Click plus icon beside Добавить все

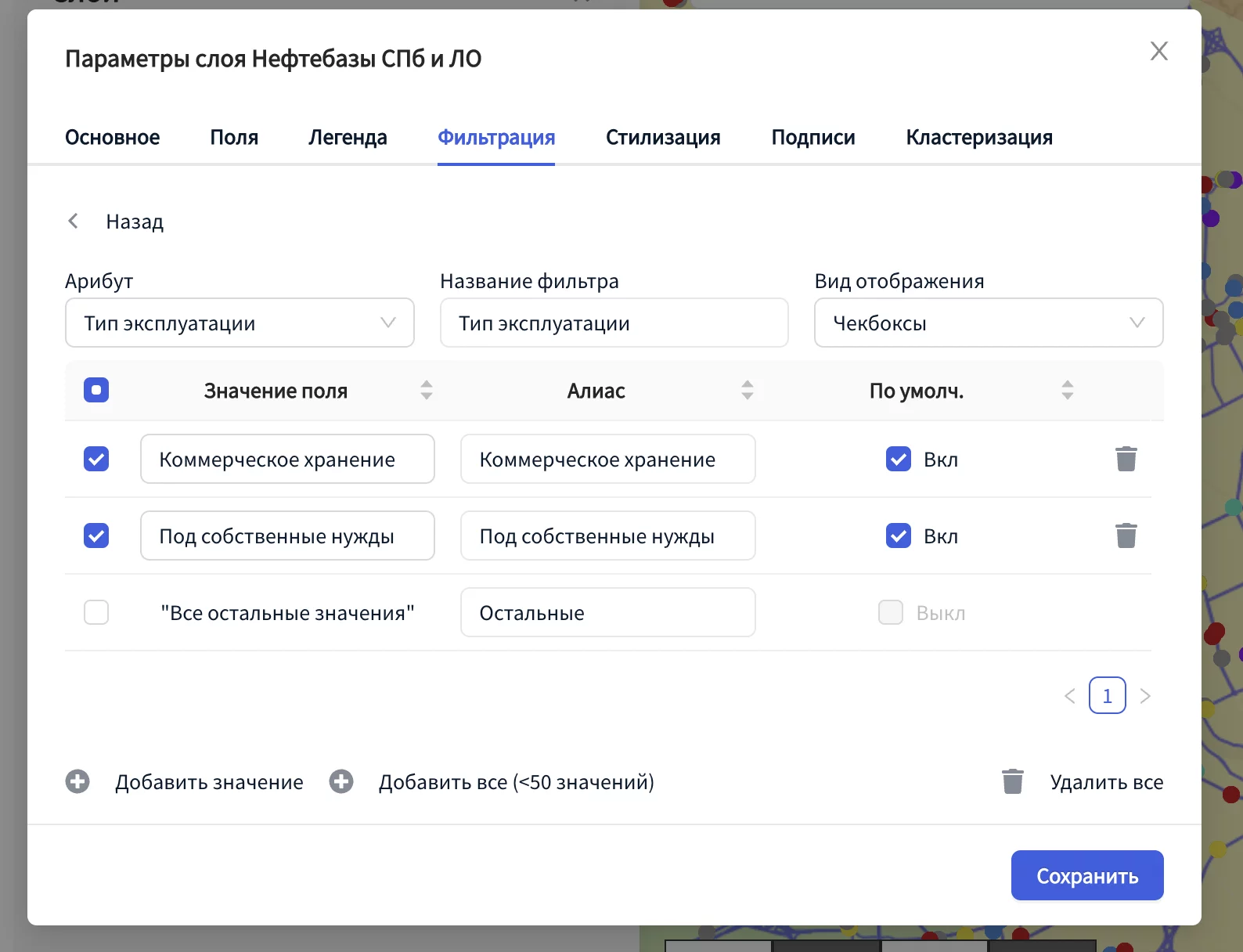(x=341, y=781)
